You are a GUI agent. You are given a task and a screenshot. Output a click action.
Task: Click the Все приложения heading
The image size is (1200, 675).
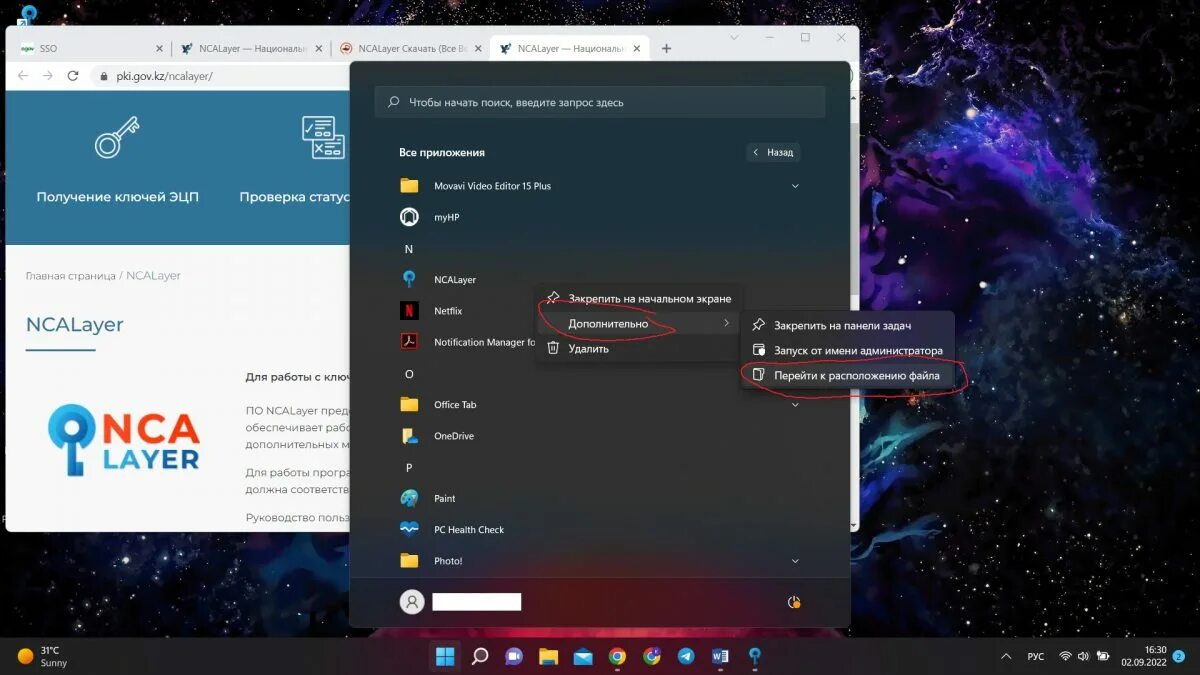pyautogui.click(x=442, y=152)
